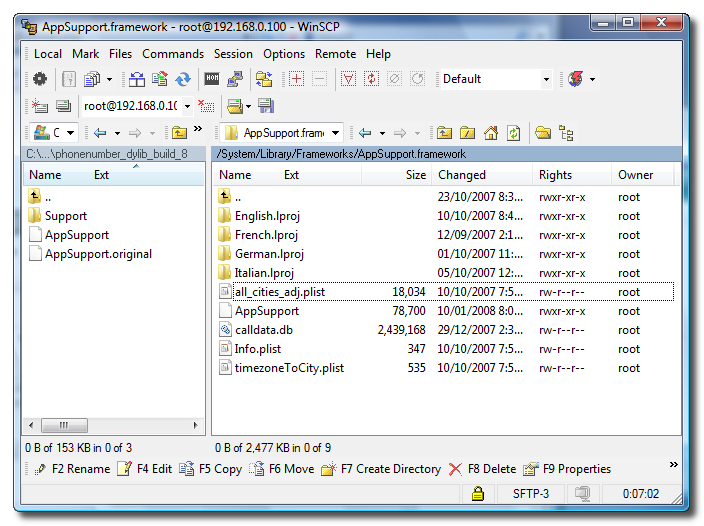
Task: Open the Session menu
Action: click(233, 54)
